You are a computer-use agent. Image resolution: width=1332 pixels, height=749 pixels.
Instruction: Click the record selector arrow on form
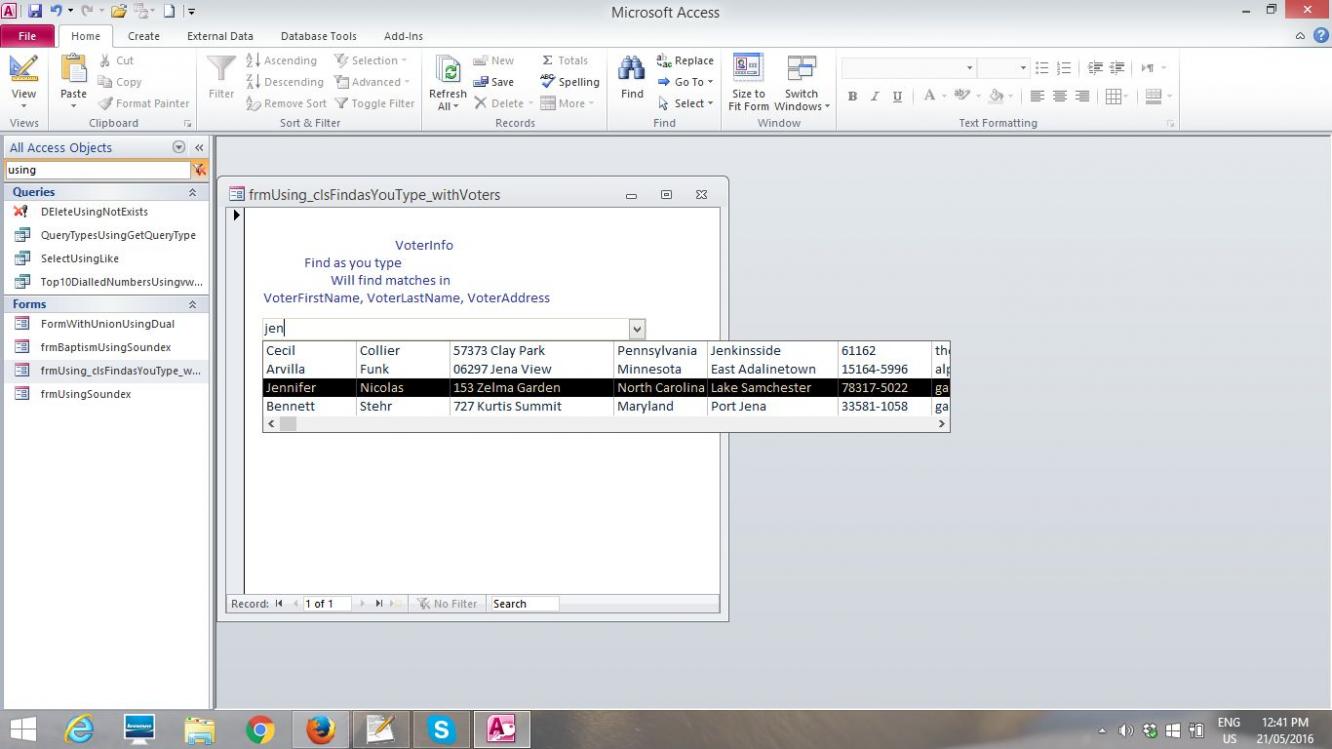(236, 215)
